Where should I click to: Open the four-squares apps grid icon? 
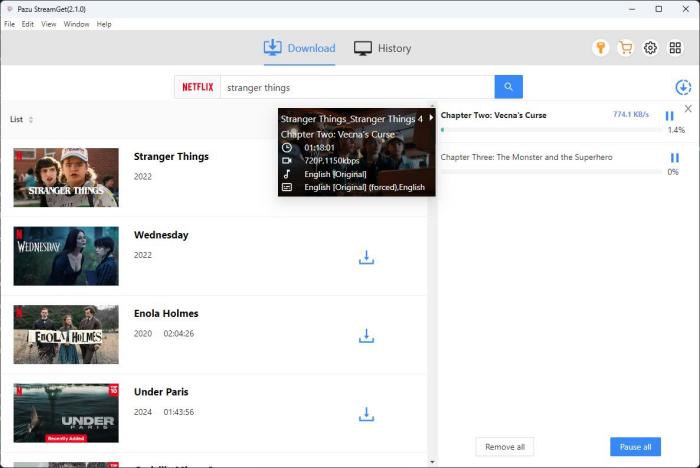[x=675, y=48]
